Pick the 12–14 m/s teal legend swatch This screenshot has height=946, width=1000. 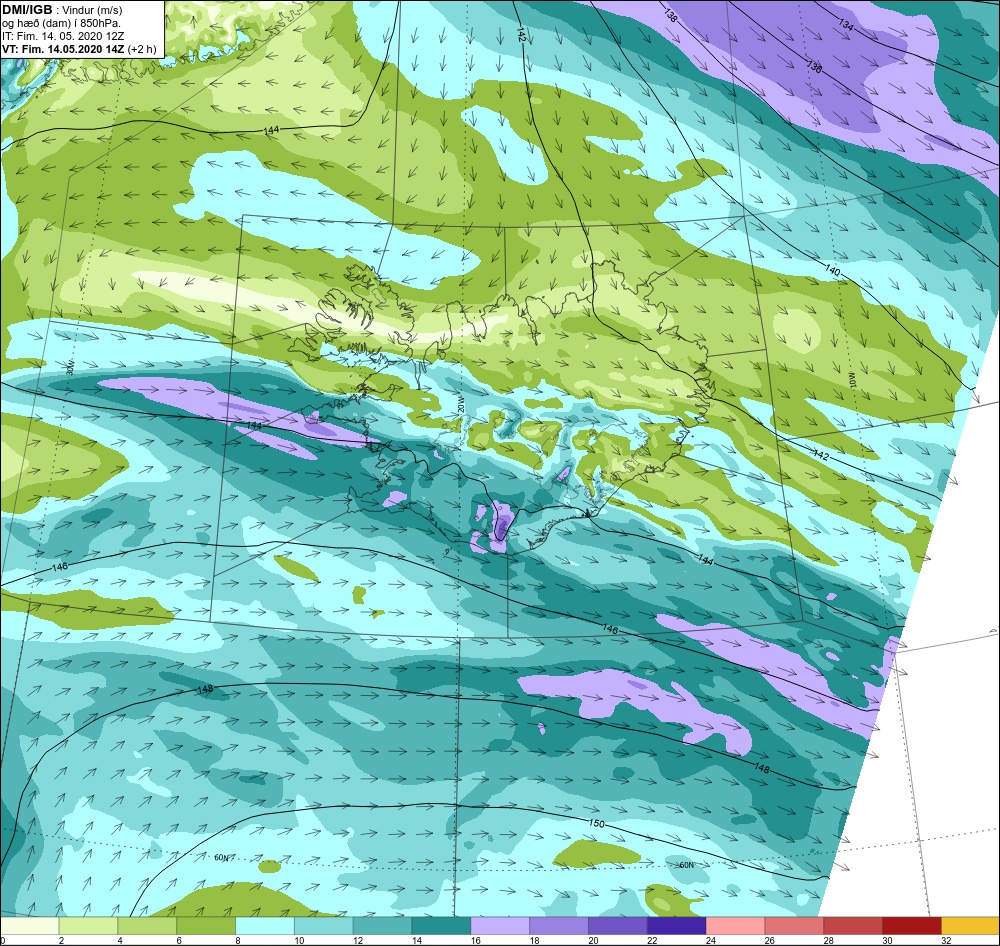pyautogui.click(x=382, y=925)
